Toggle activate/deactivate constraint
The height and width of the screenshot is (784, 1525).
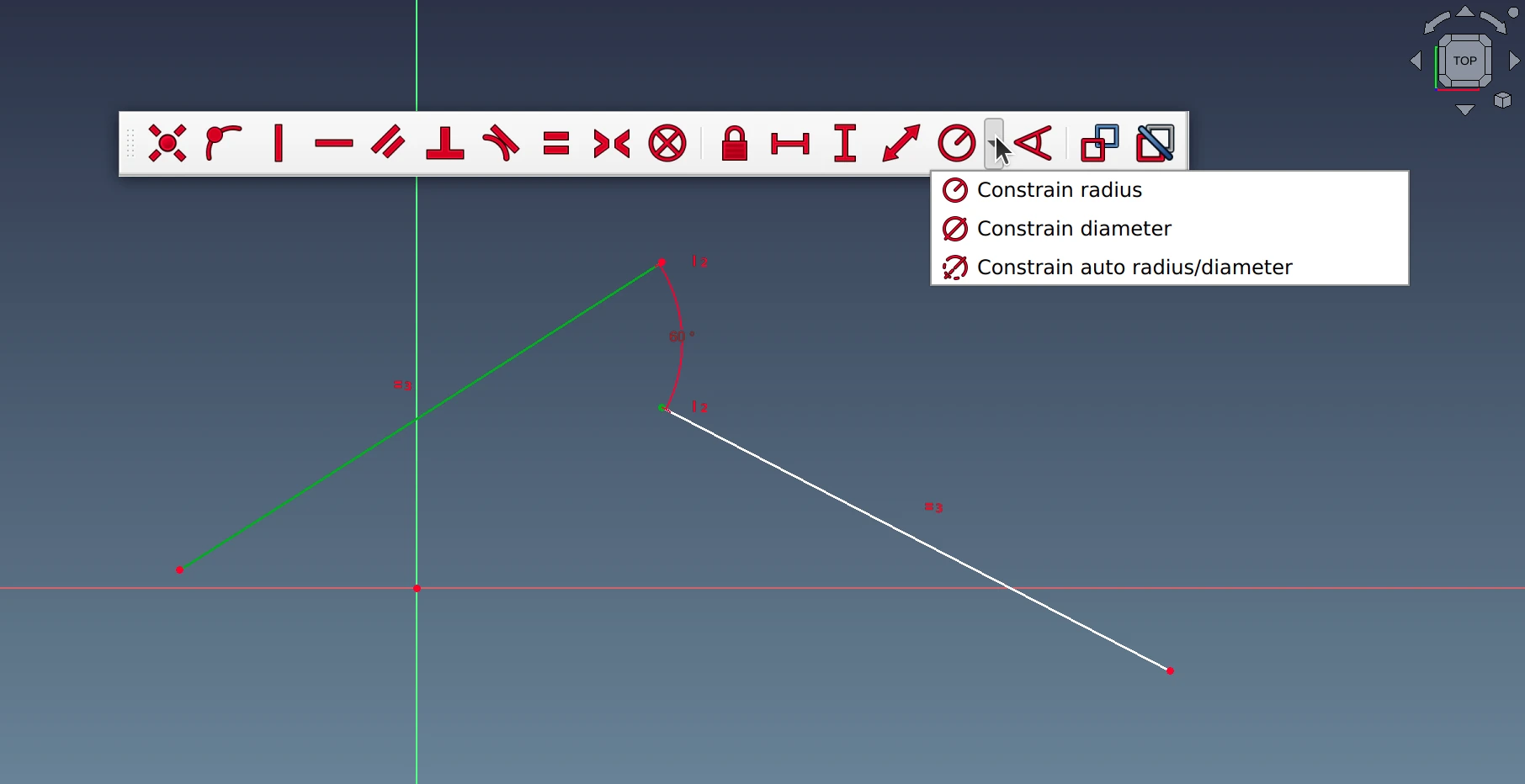(x=1156, y=143)
